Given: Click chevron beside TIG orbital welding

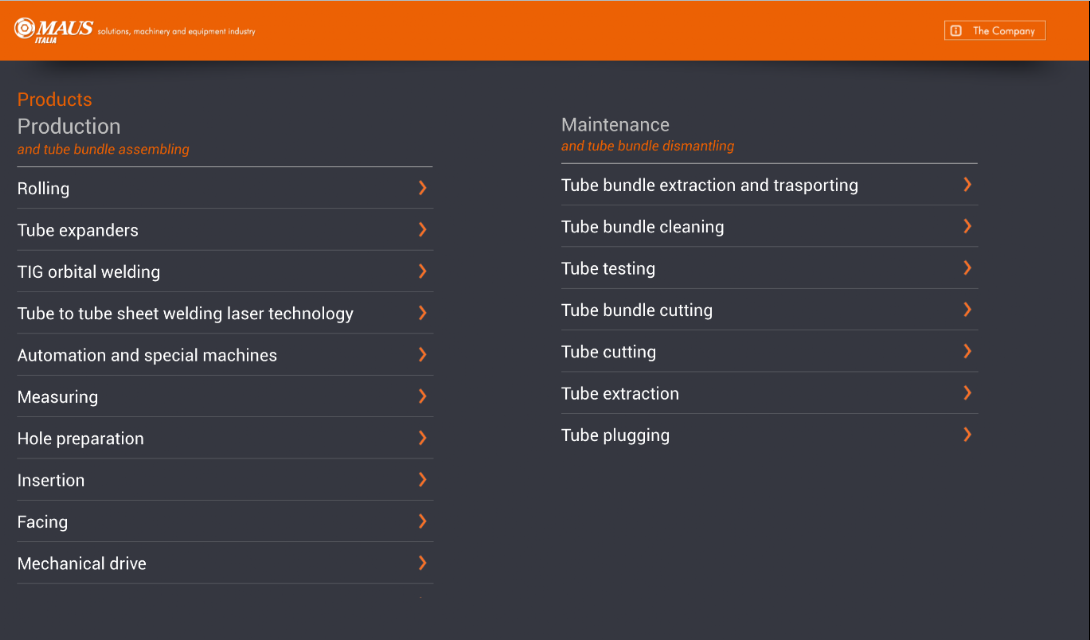Looking at the screenshot, I should pyautogui.click(x=423, y=271).
